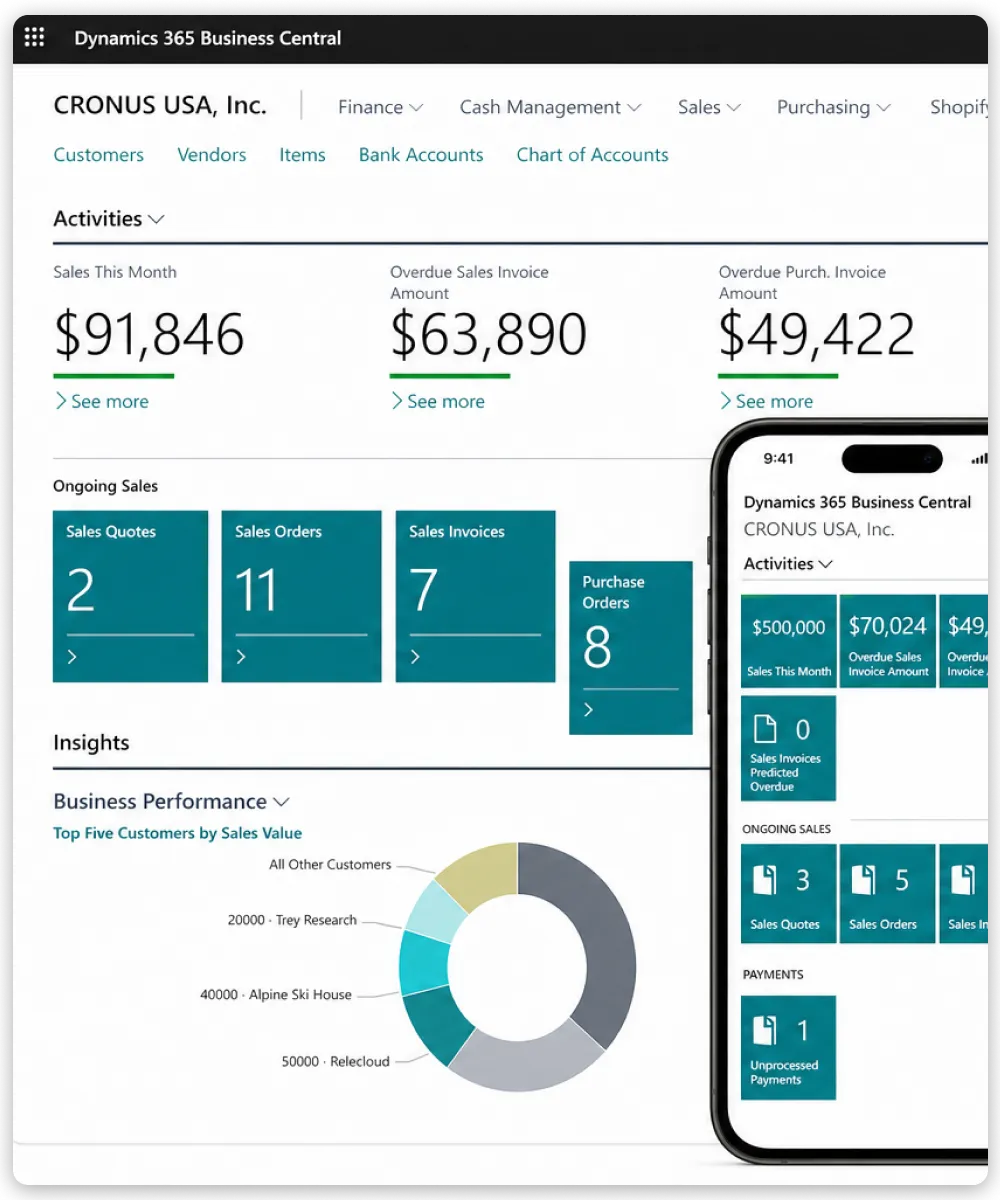
Task: Go to Customers link
Action: click(x=98, y=155)
